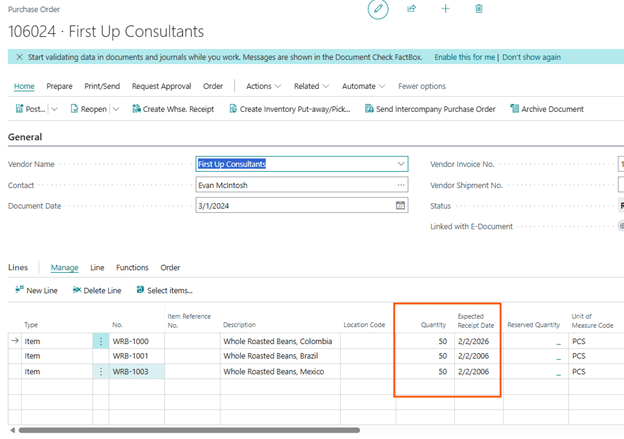Viewport: 624px width, 439px height.
Task: Click Delete Line in Lines section
Action: [x=97, y=290]
